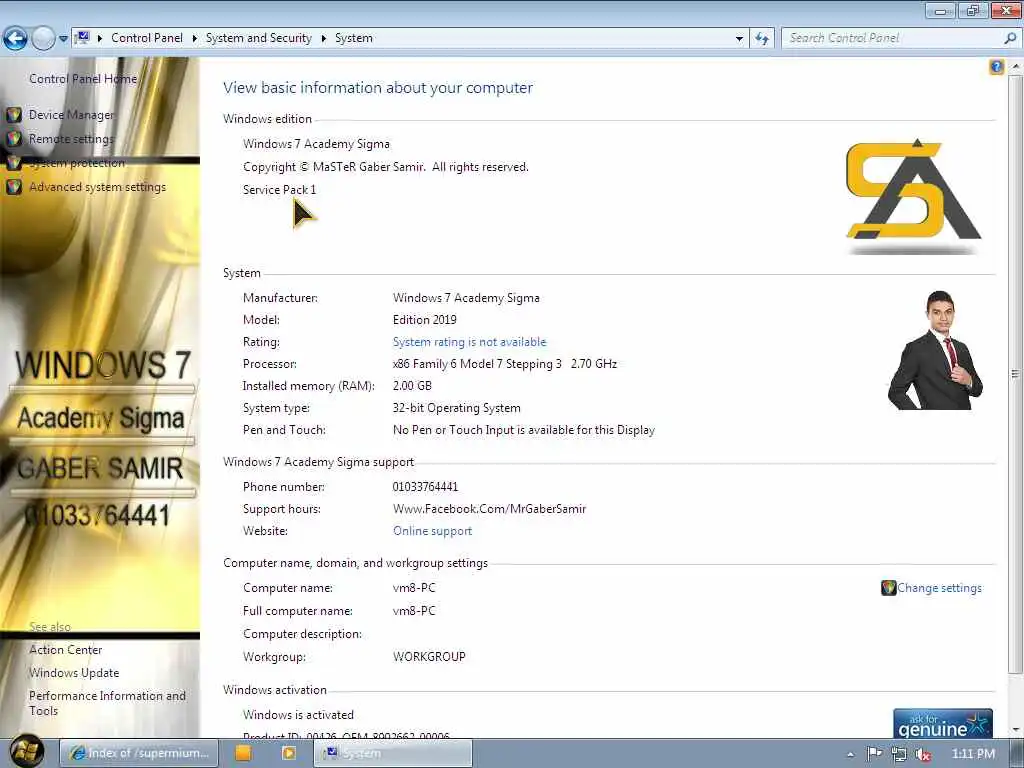Click the muted volume tray icon
1024x768 pixels.
point(923,754)
